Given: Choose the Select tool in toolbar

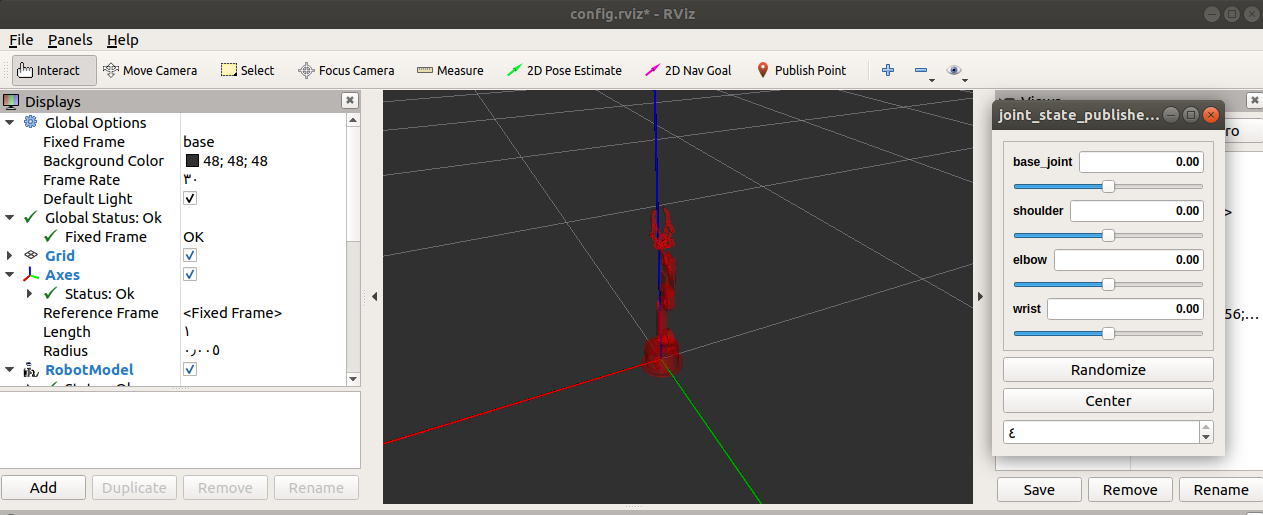Looking at the screenshot, I should 247,70.
